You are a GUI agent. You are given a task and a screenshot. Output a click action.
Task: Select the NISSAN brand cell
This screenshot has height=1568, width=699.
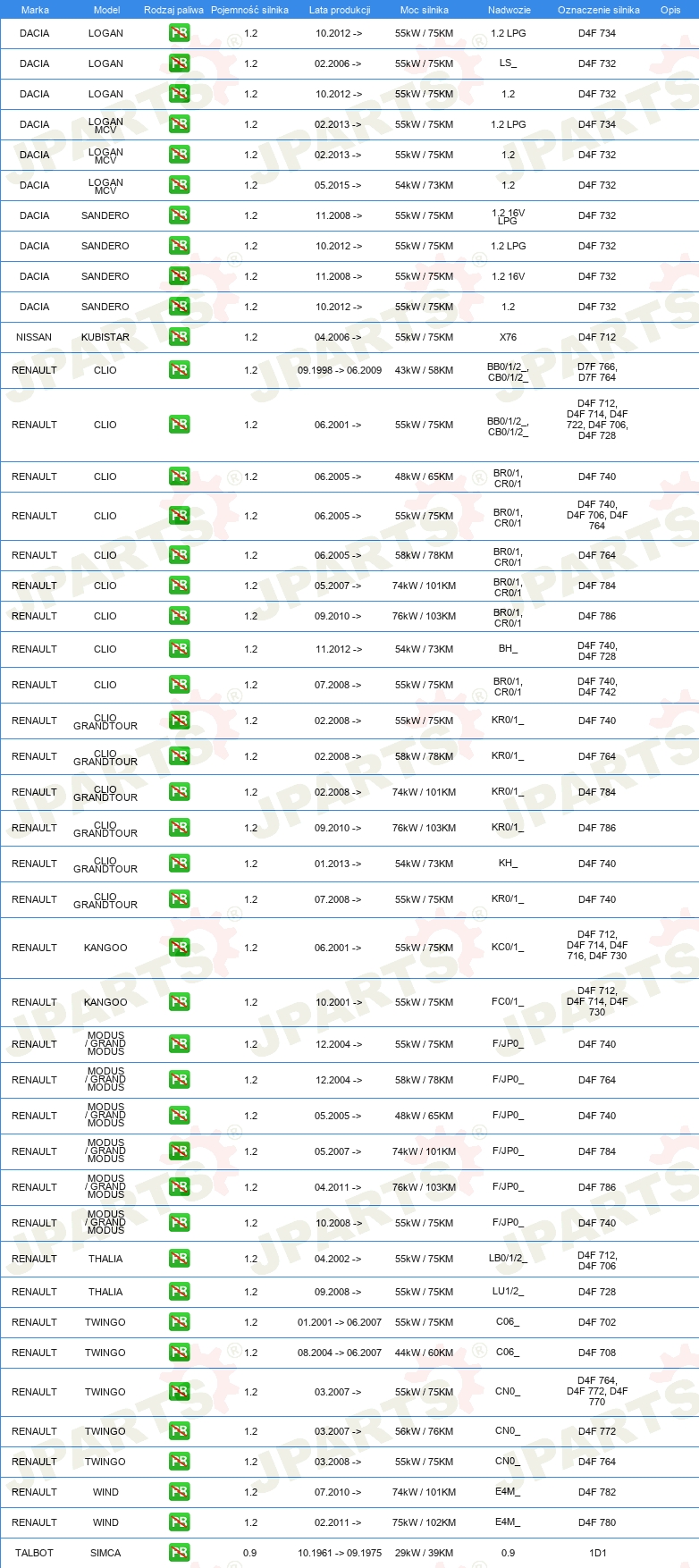pyautogui.click(x=34, y=337)
